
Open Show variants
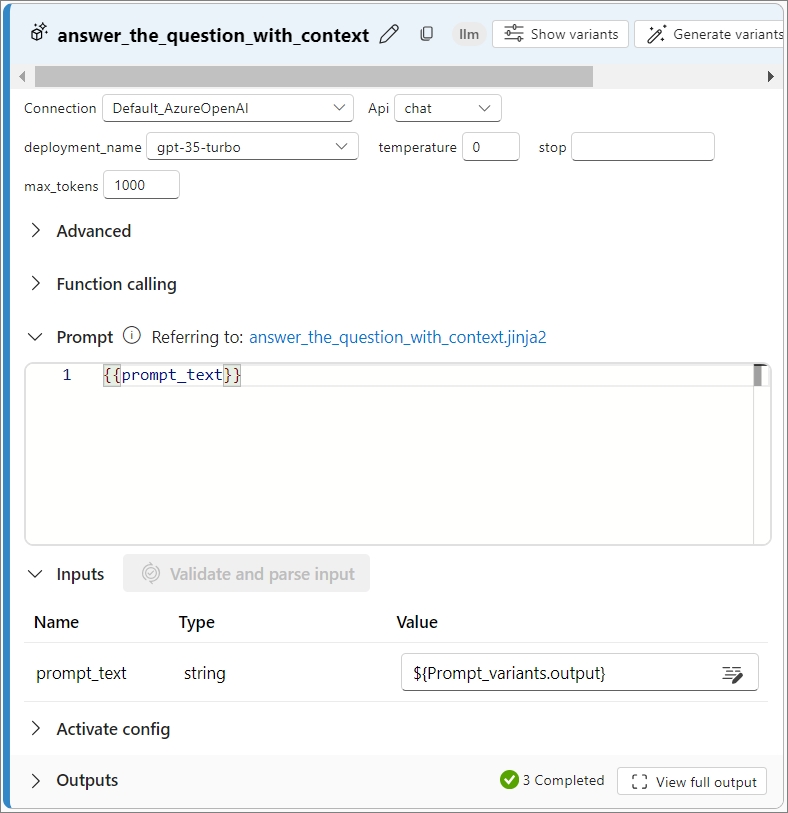click(x=560, y=34)
